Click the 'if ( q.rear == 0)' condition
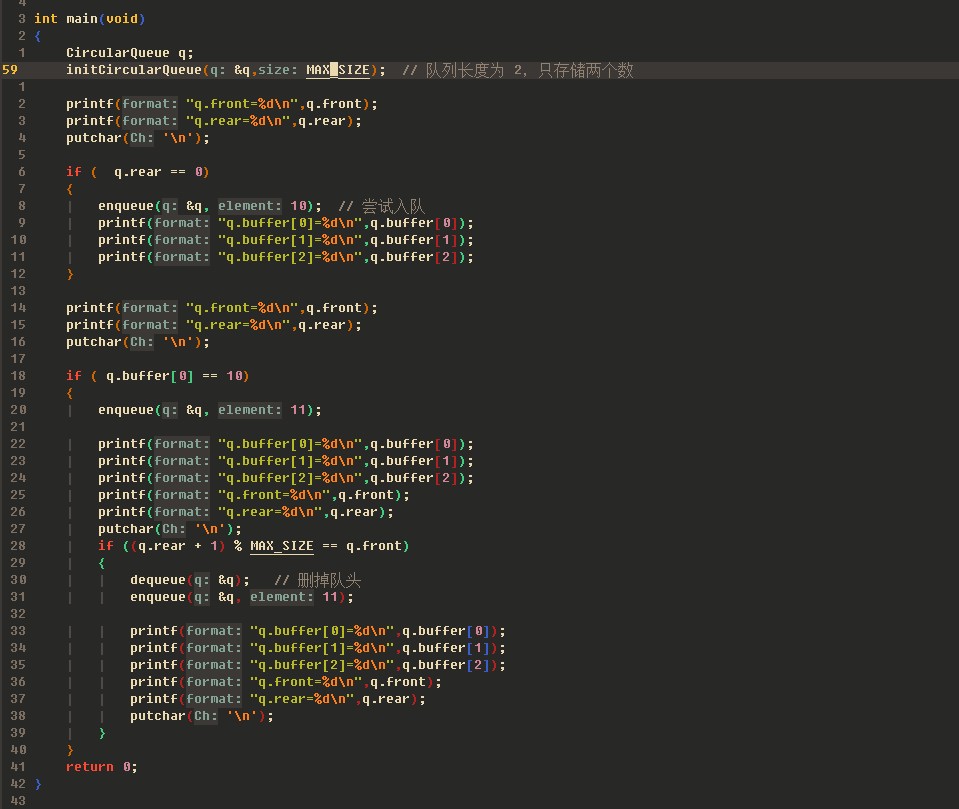 (x=138, y=172)
